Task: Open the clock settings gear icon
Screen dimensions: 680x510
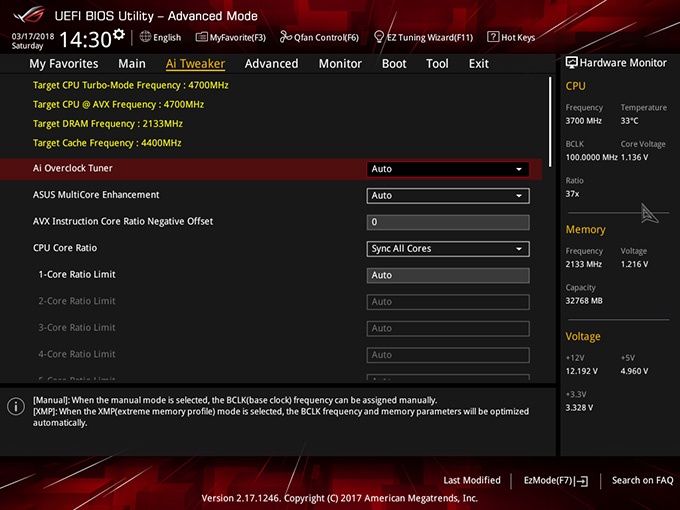Action: 119,34
